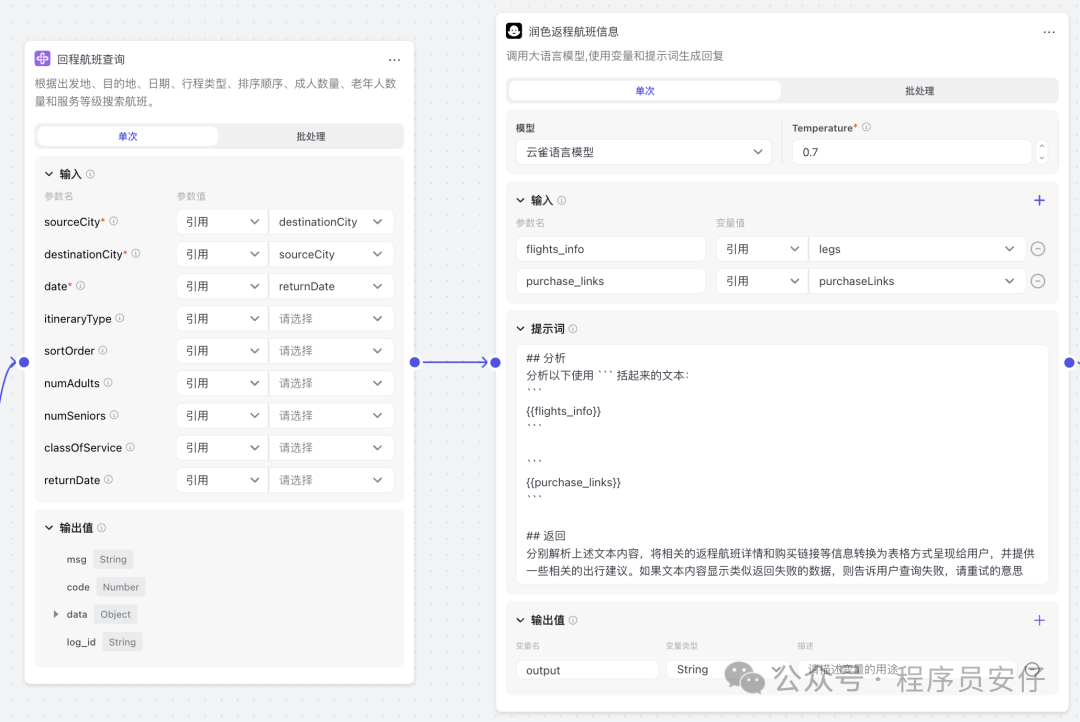Click the info icon next to sourceCity

tap(114, 222)
